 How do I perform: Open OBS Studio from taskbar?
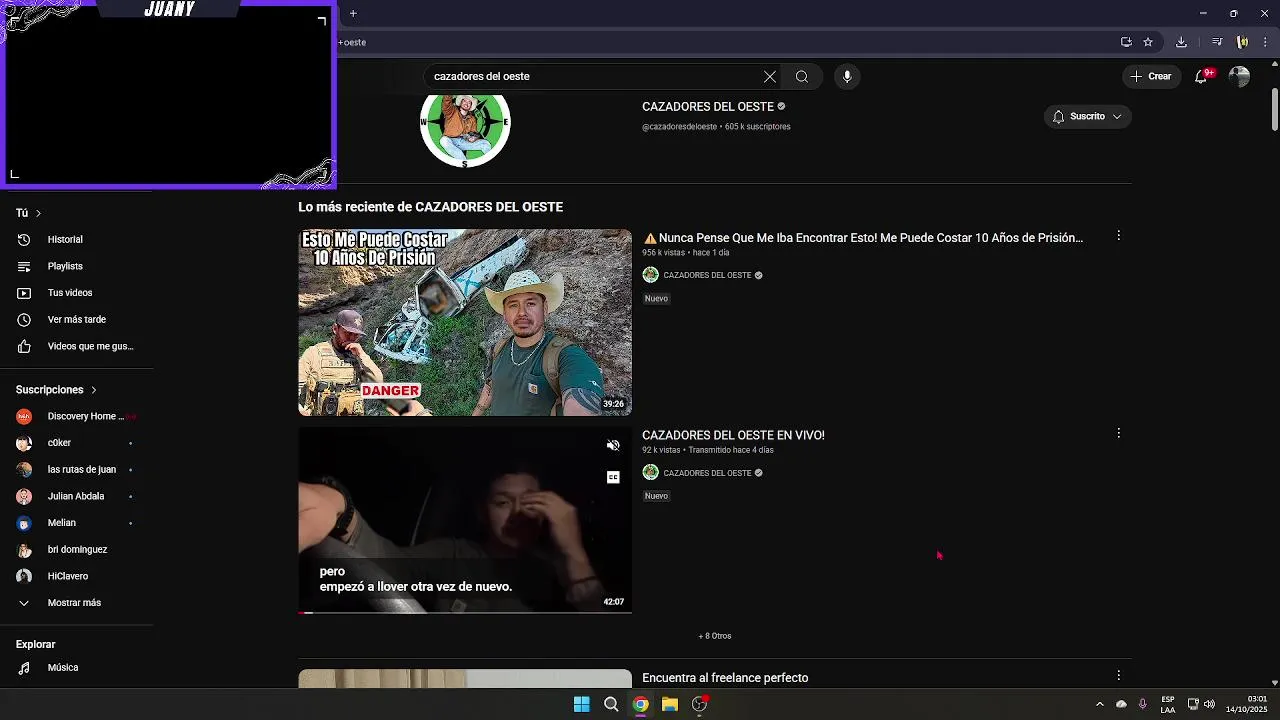700,704
